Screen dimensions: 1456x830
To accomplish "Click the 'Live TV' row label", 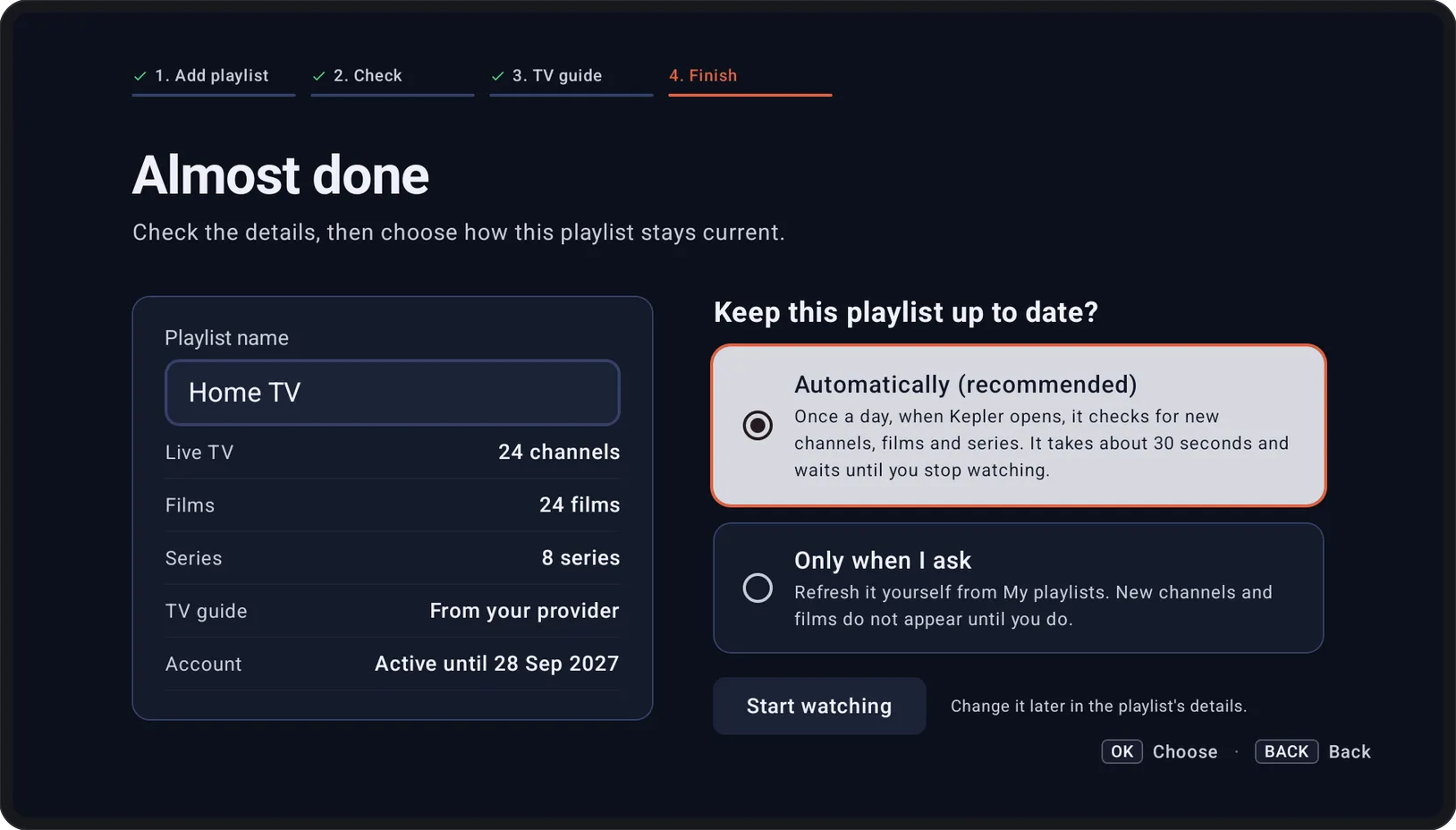I will 199,453.
